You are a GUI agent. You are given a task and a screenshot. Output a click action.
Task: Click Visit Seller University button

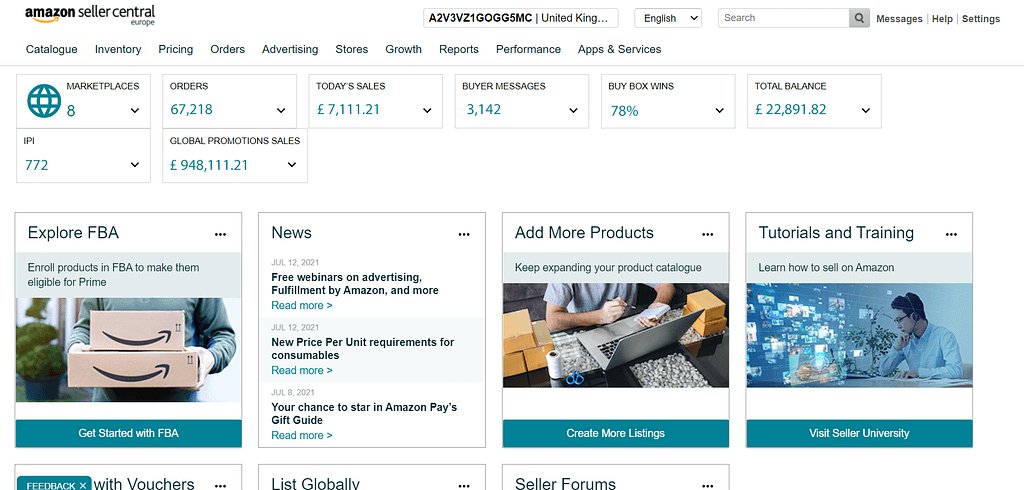(859, 433)
